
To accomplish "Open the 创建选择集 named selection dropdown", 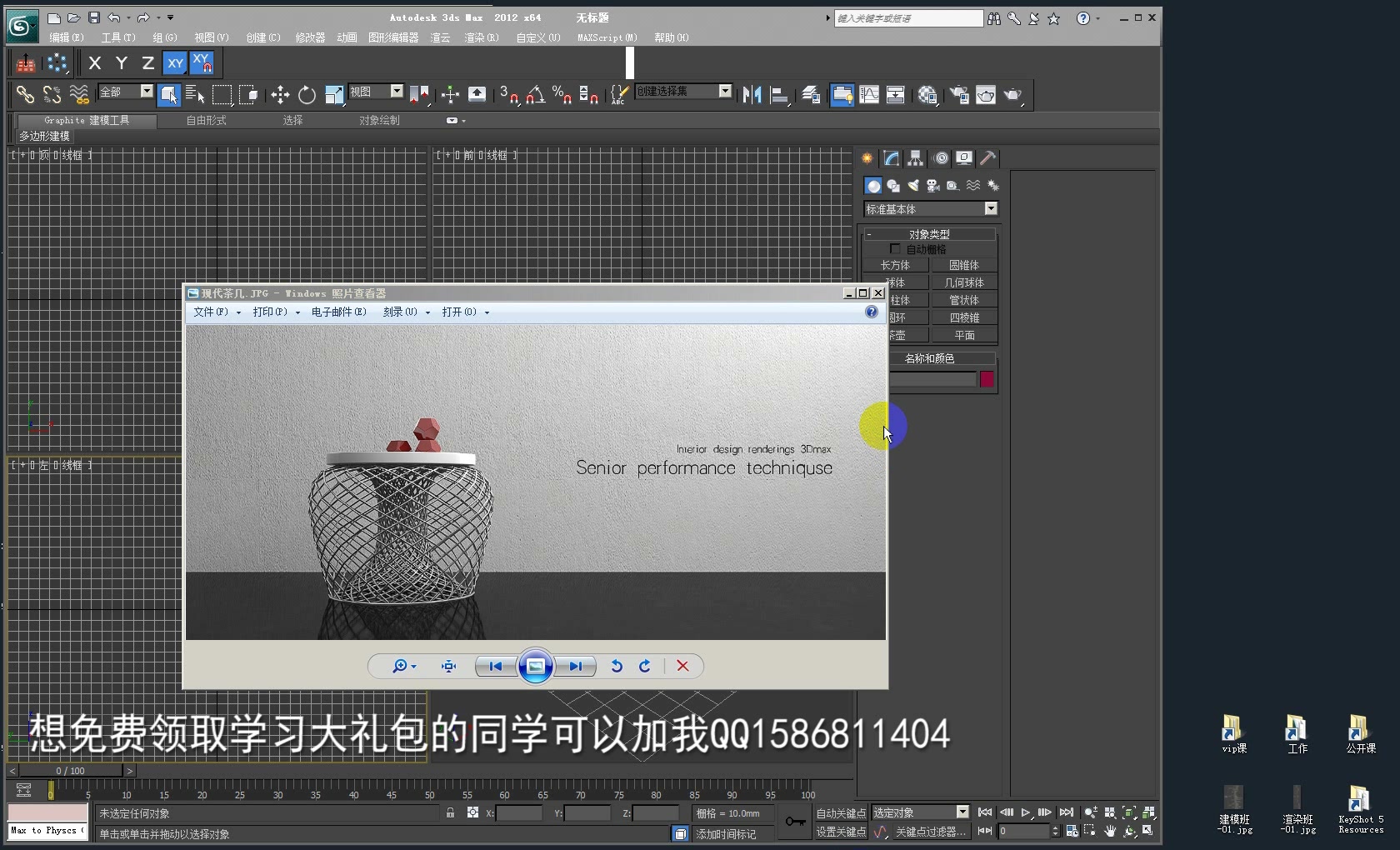I will click(x=725, y=92).
